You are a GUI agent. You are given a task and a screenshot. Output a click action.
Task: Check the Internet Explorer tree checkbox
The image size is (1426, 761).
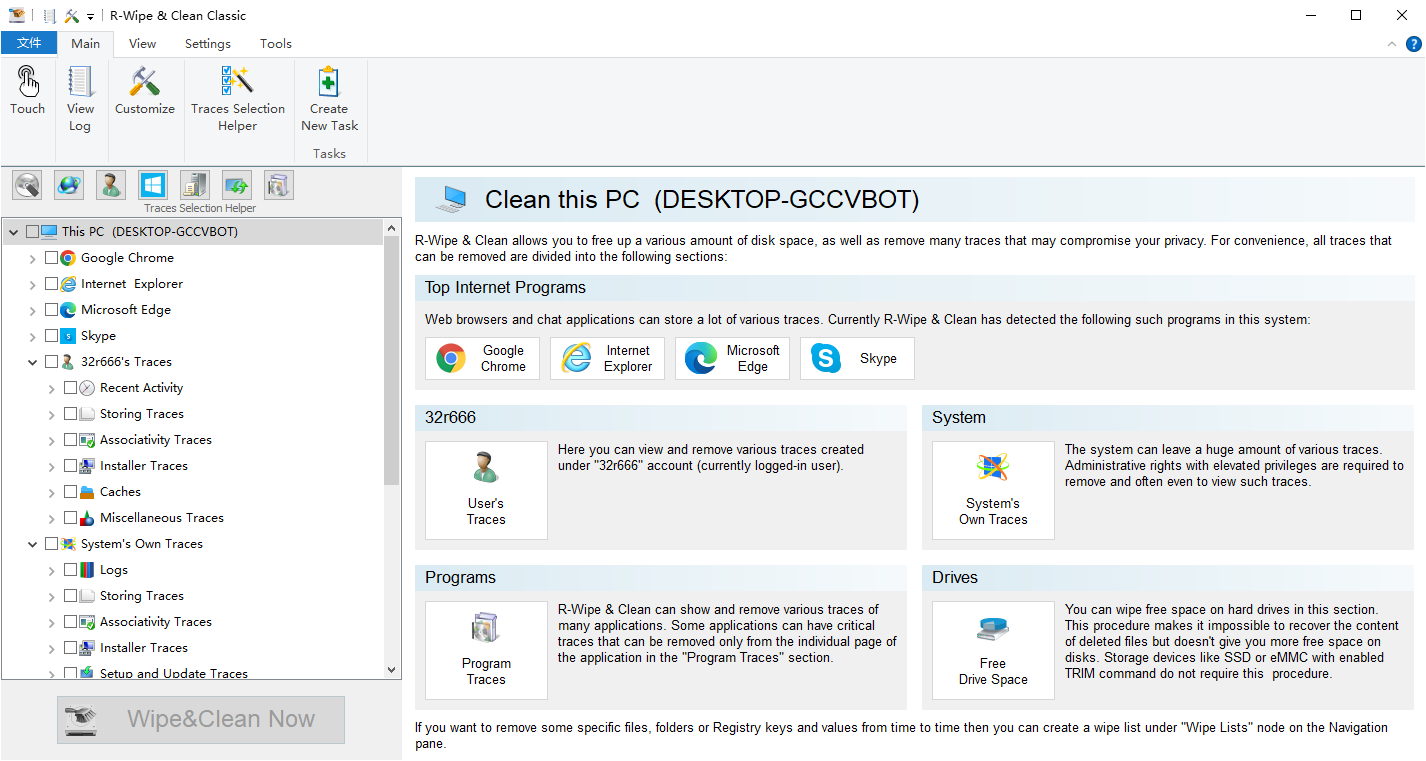click(51, 284)
